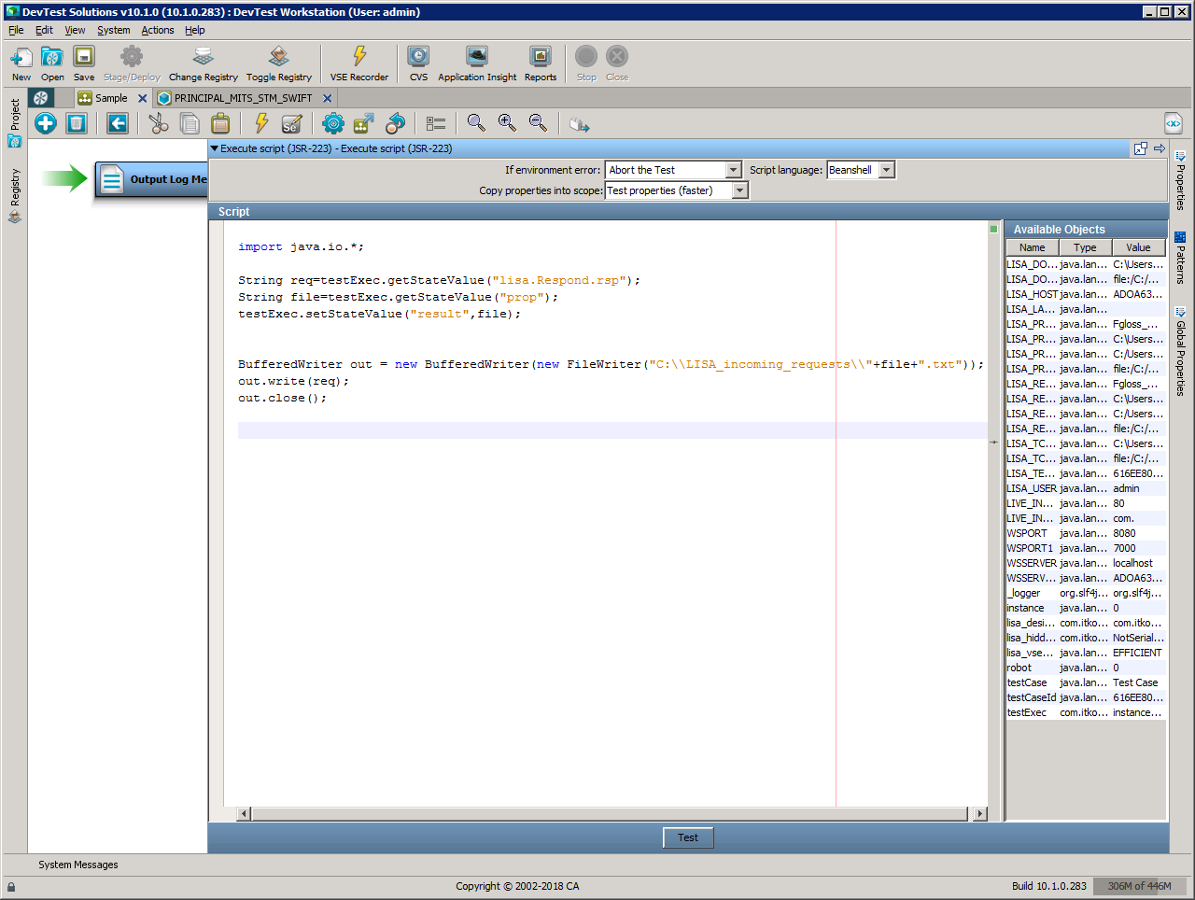The width and height of the screenshot is (1195, 900).
Task: Open the Script language dropdown
Action: click(x=860, y=170)
